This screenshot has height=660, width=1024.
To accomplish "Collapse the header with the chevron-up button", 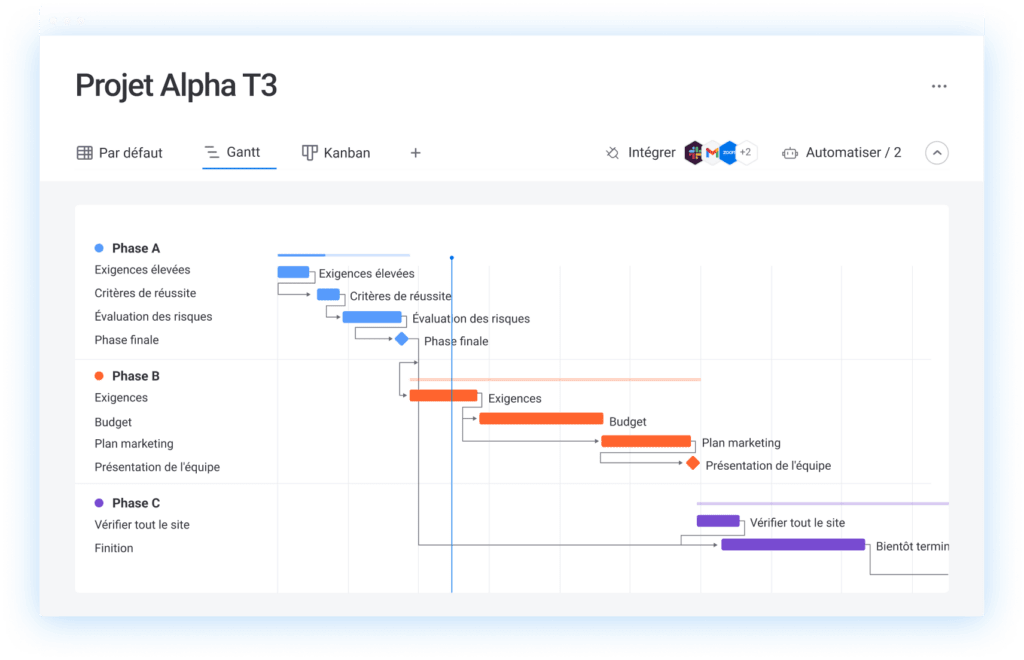I will [x=936, y=153].
